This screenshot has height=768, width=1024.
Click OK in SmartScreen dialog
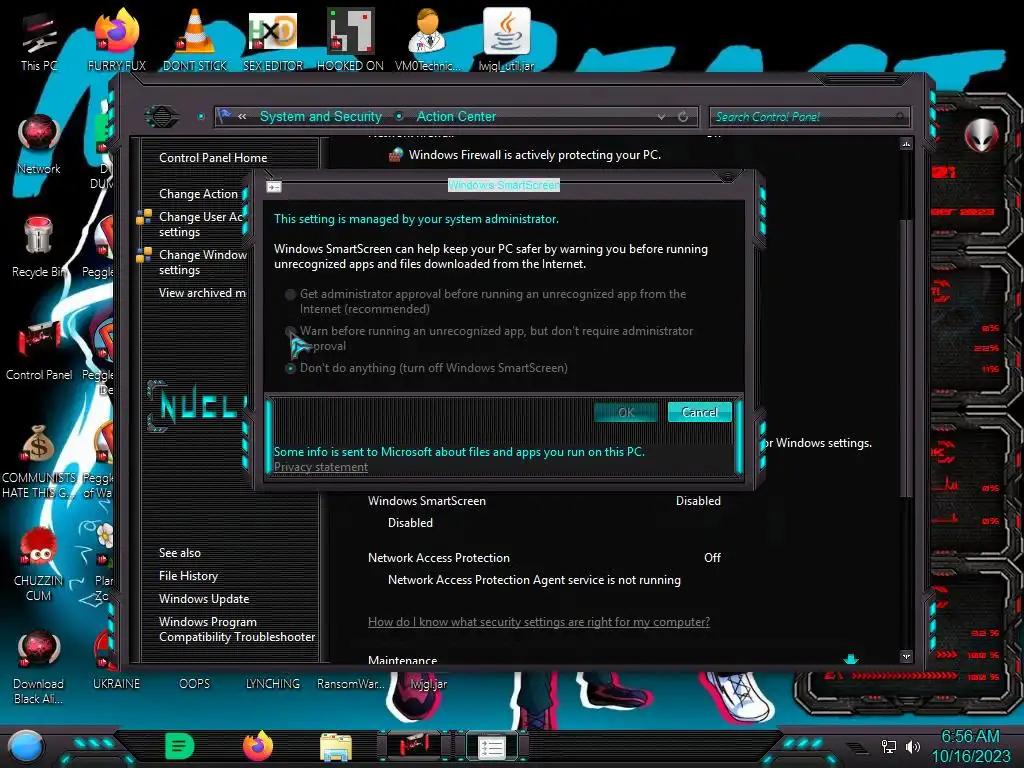626,412
